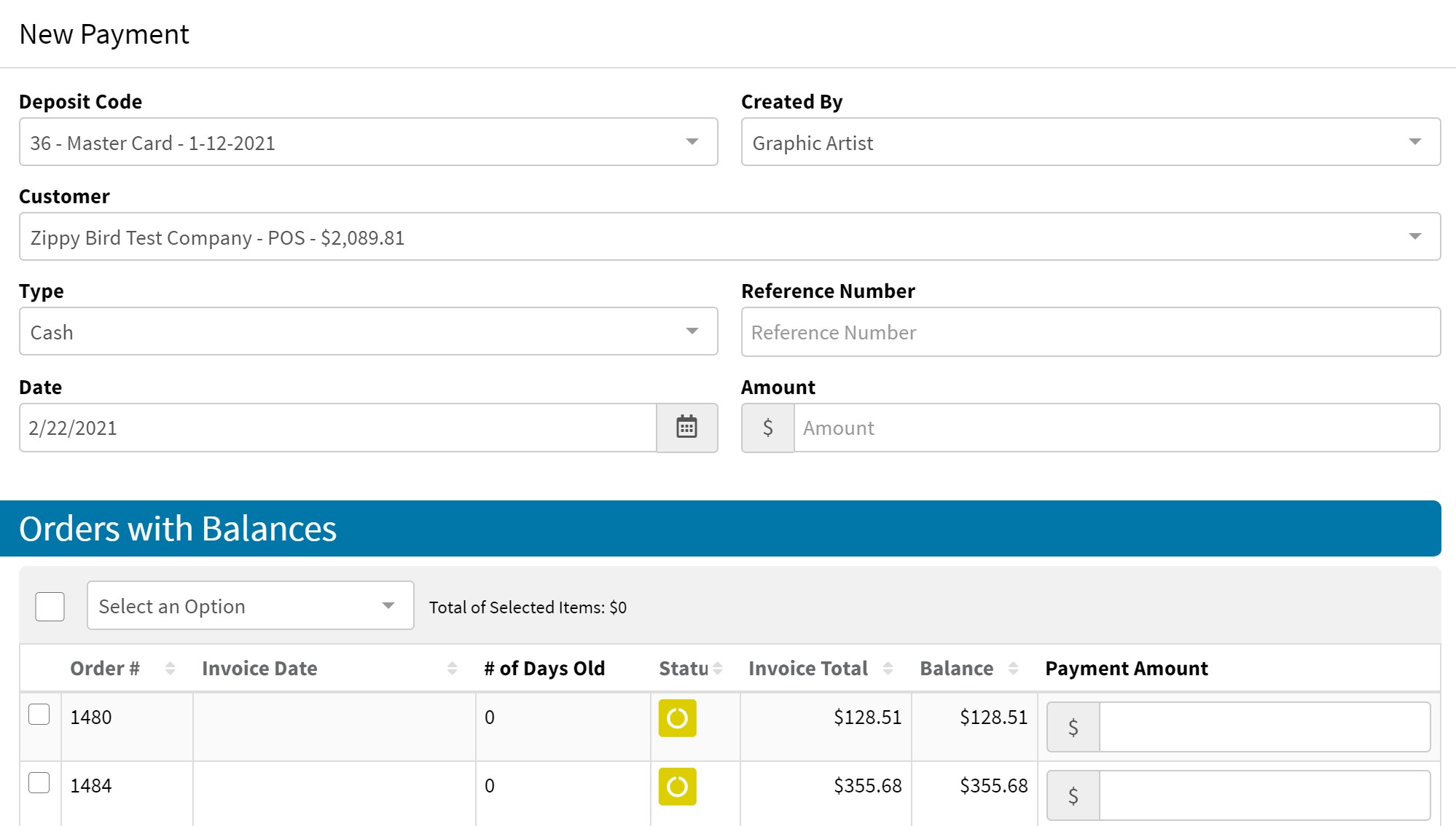The width and height of the screenshot is (1456, 826).
Task: Click the Date text field
Action: tap(337, 428)
